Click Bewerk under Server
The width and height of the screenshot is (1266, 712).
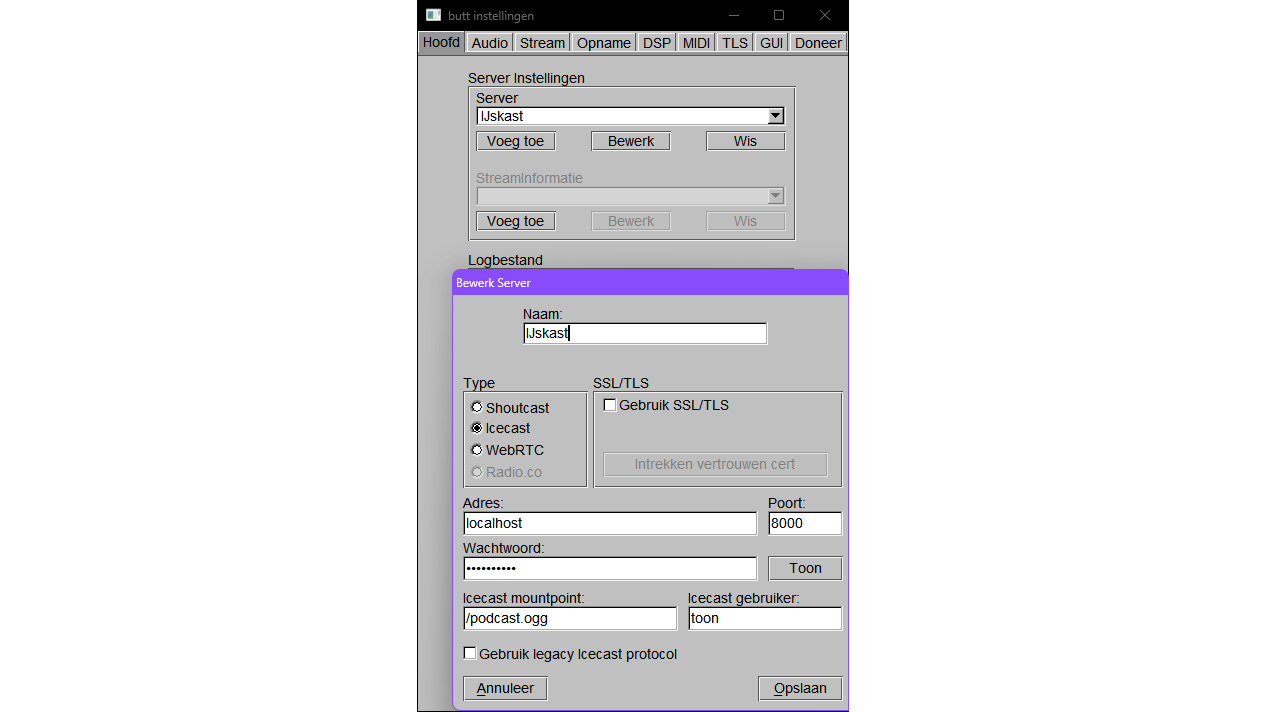pyautogui.click(x=631, y=141)
